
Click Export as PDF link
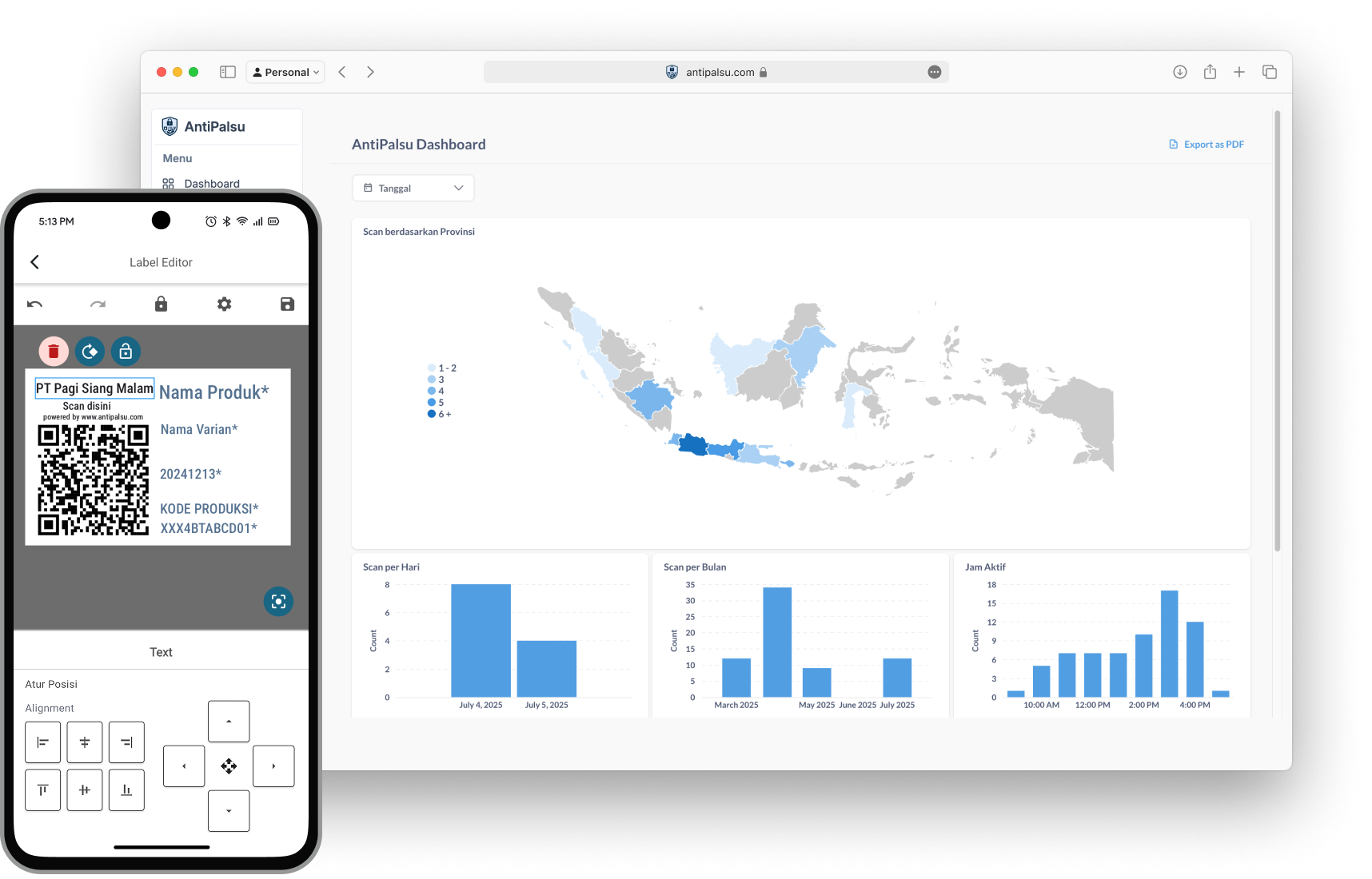point(1206,145)
